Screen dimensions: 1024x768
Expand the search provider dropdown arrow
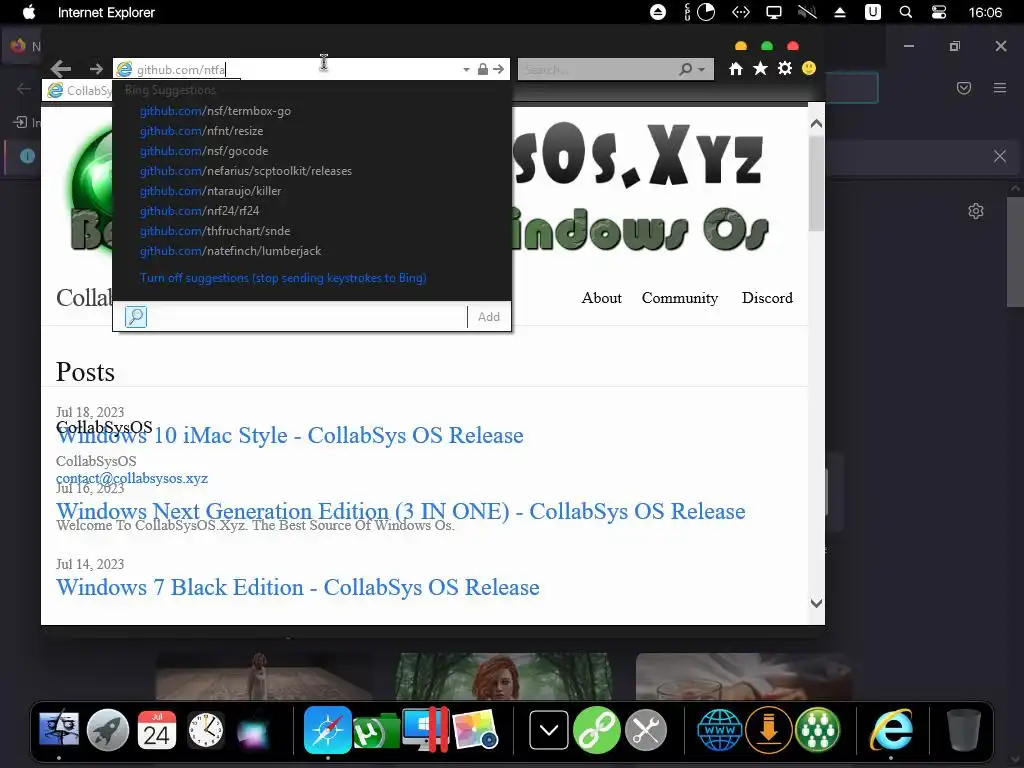pos(702,69)
